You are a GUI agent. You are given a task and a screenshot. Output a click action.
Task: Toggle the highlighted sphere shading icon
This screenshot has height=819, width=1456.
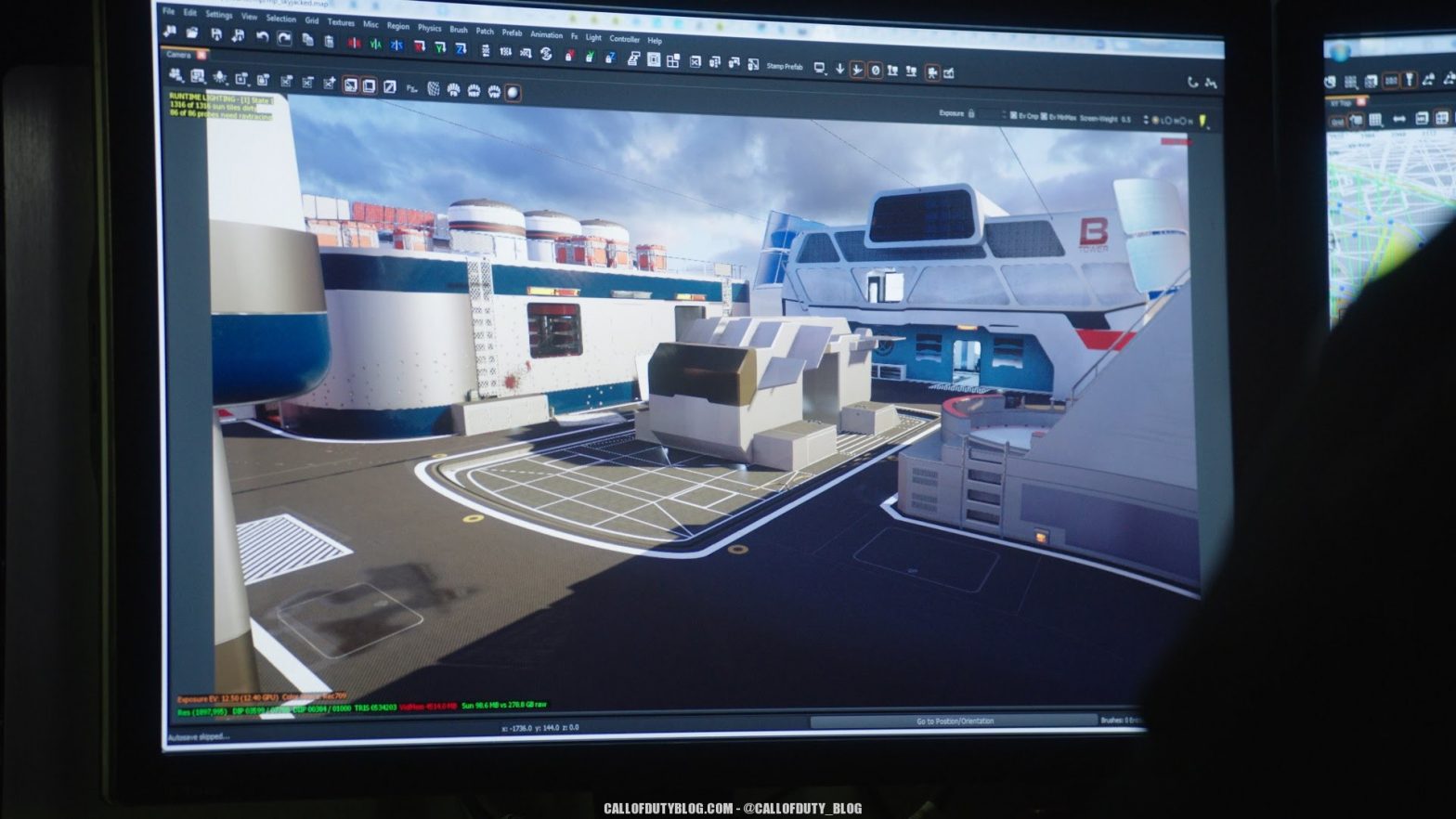(513, 92)
